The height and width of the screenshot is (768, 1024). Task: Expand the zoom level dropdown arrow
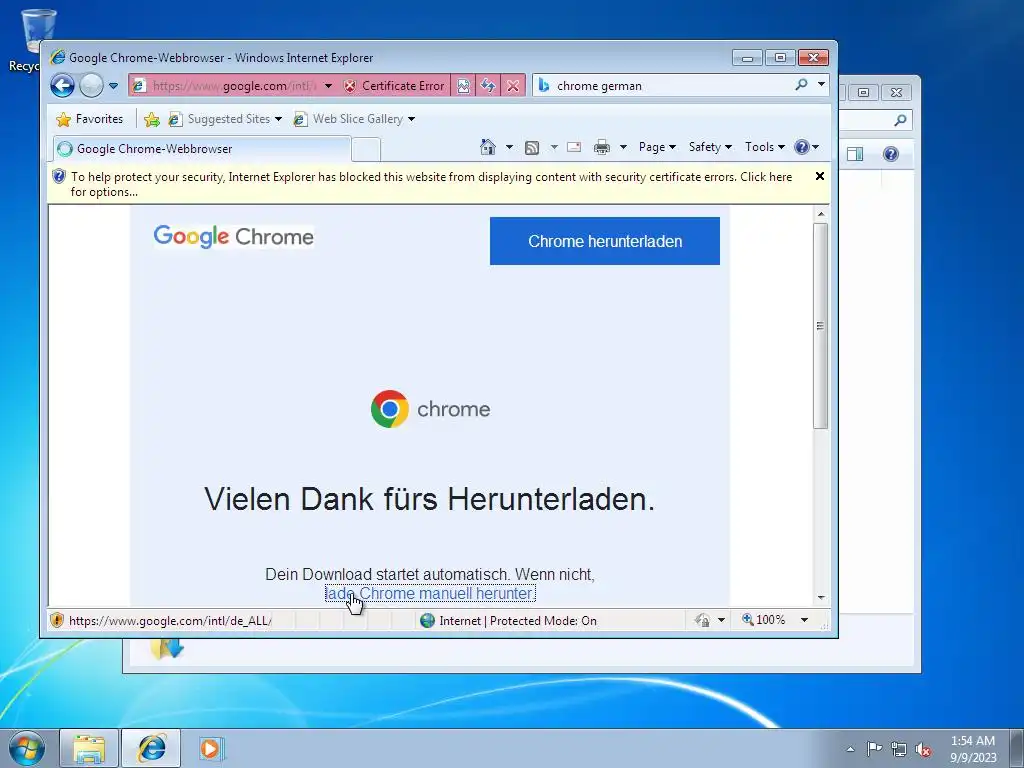point(805,620)
